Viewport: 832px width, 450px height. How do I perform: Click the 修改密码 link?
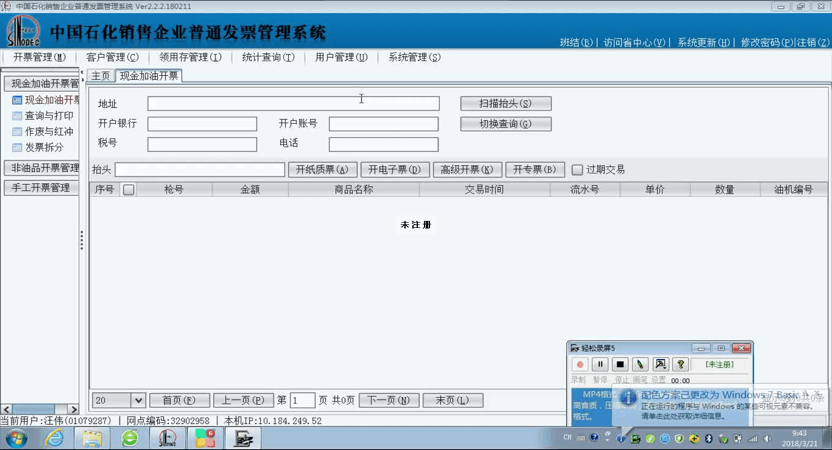(x=767, y=42)
